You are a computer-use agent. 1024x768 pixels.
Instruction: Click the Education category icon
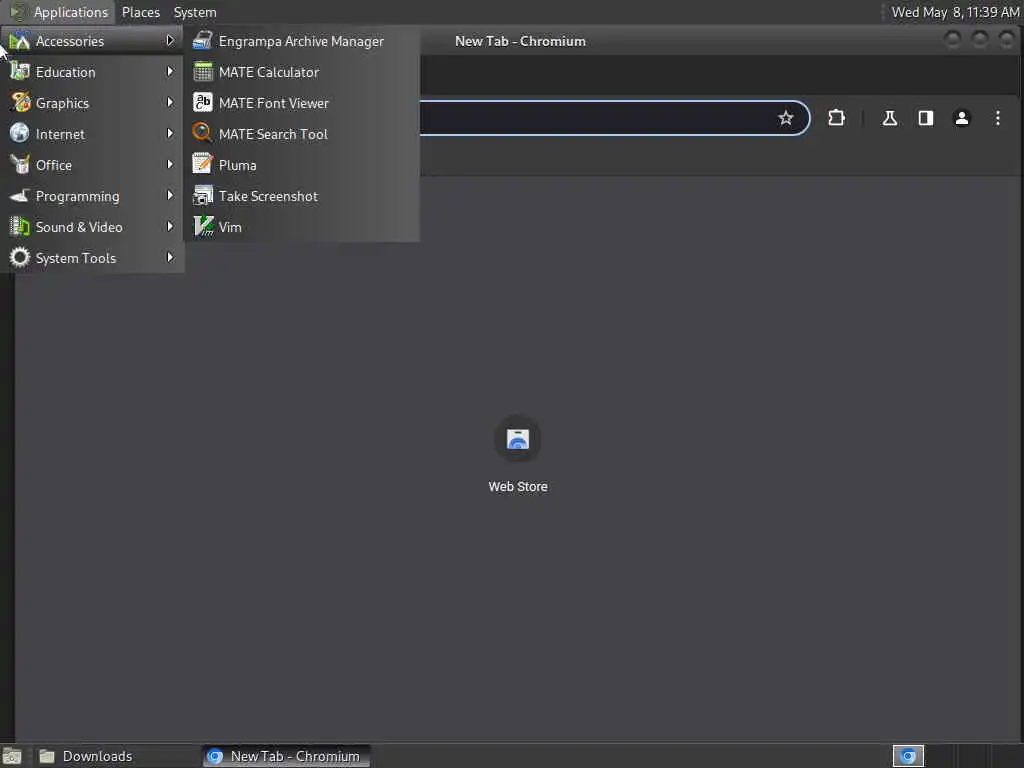pos(20,72)
